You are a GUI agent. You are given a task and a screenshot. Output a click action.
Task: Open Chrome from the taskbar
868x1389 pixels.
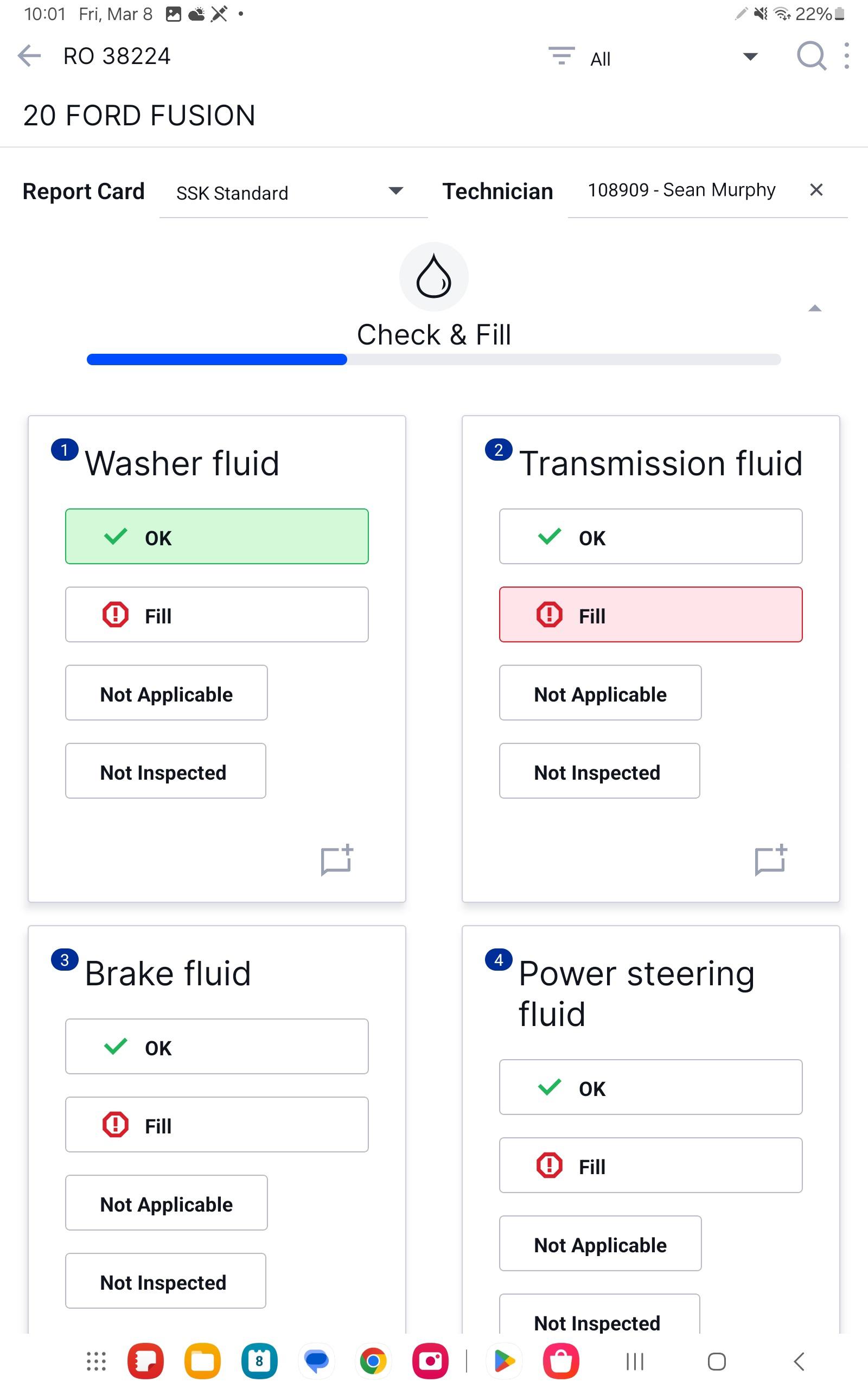tap(373, 1361)
